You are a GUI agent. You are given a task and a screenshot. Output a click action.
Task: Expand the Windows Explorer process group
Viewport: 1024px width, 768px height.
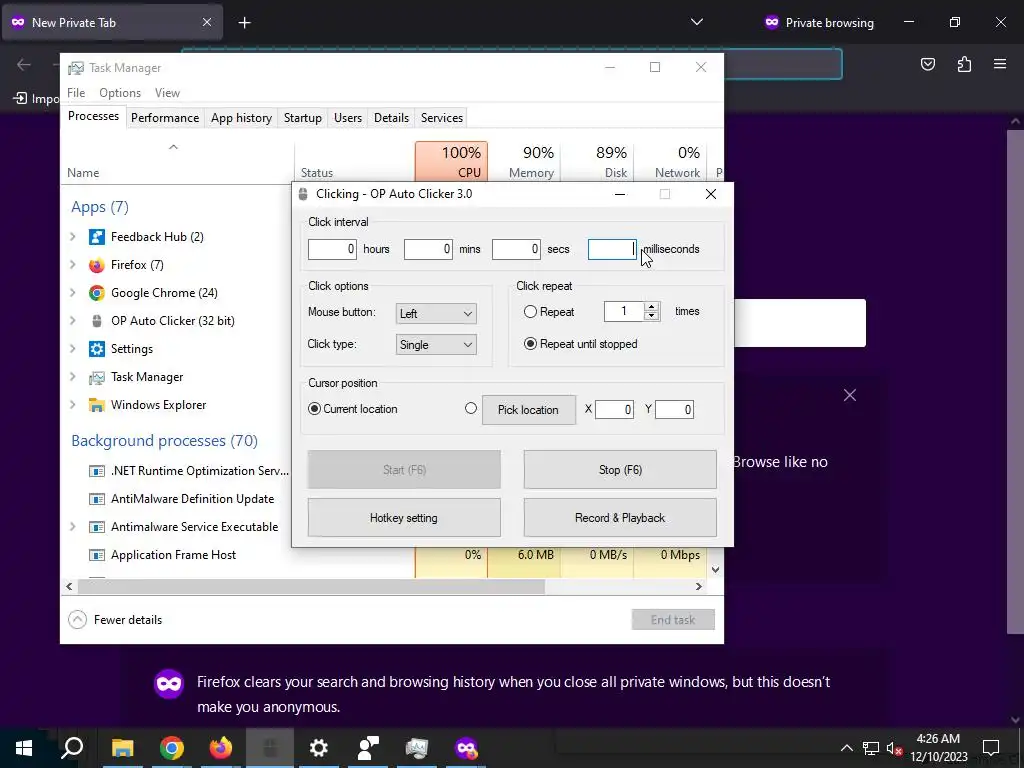(x=72, y=406)
